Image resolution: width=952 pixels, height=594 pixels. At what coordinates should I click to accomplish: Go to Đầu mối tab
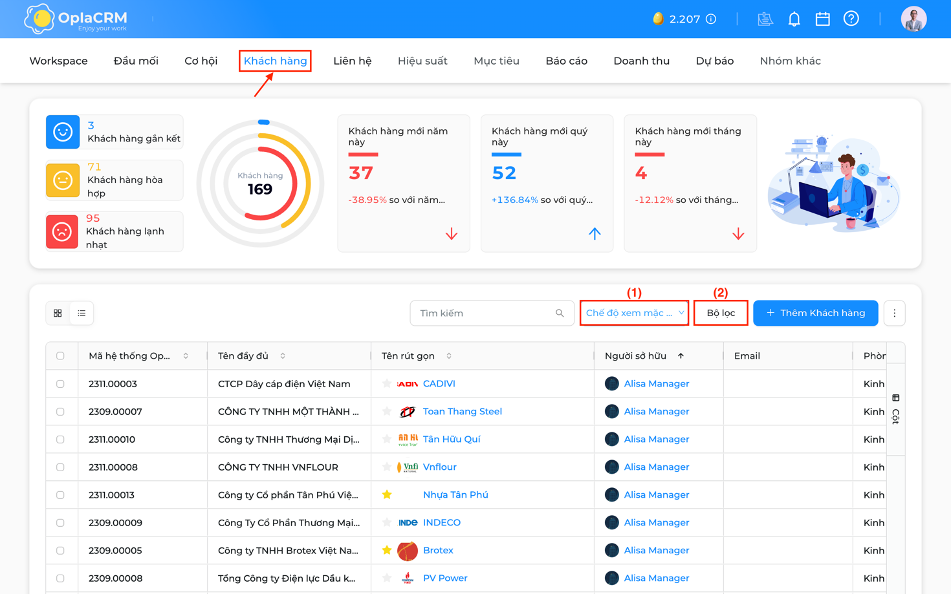point(136,61)
